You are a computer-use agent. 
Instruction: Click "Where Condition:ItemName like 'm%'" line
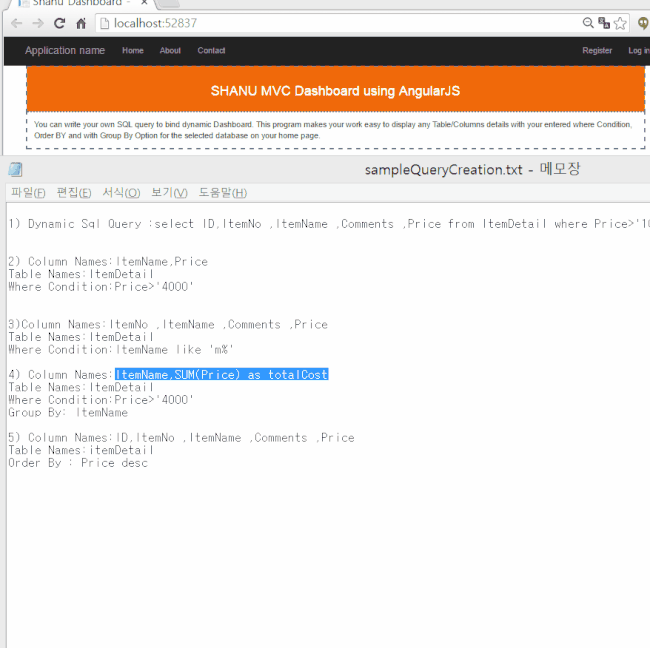(x=121, y=349)
